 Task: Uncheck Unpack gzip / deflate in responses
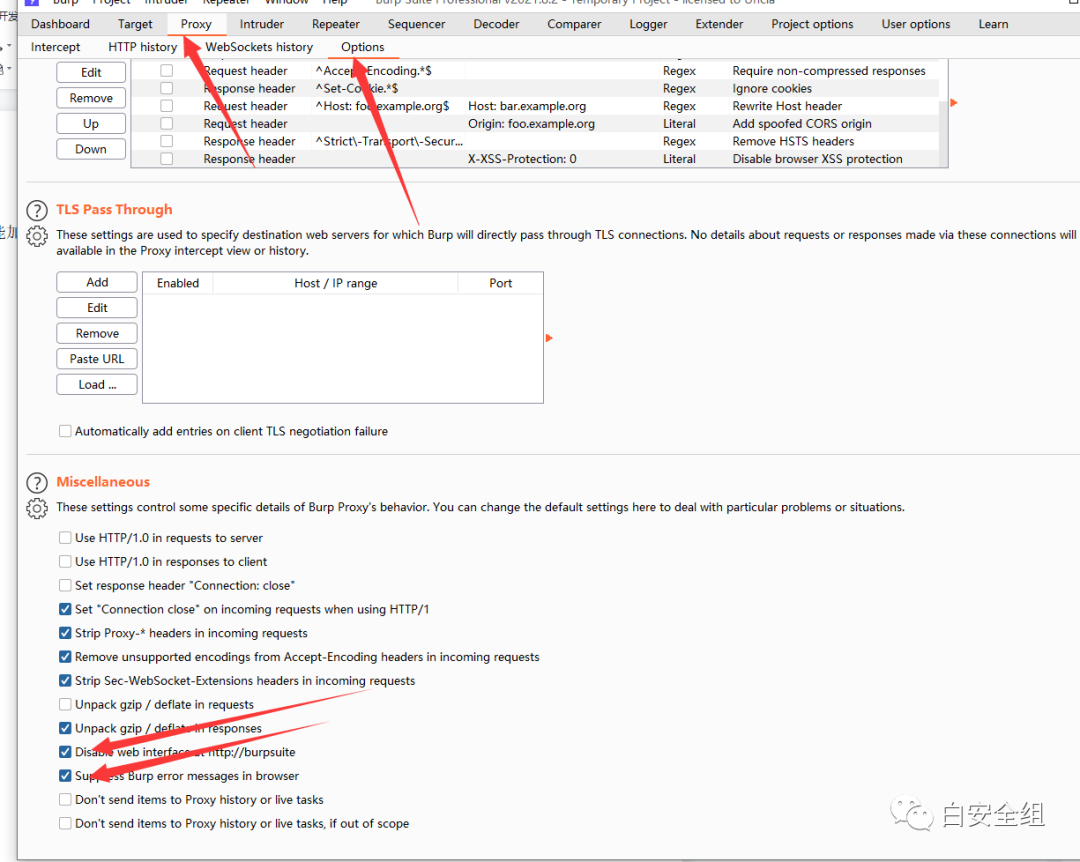(x=65, y=728)
